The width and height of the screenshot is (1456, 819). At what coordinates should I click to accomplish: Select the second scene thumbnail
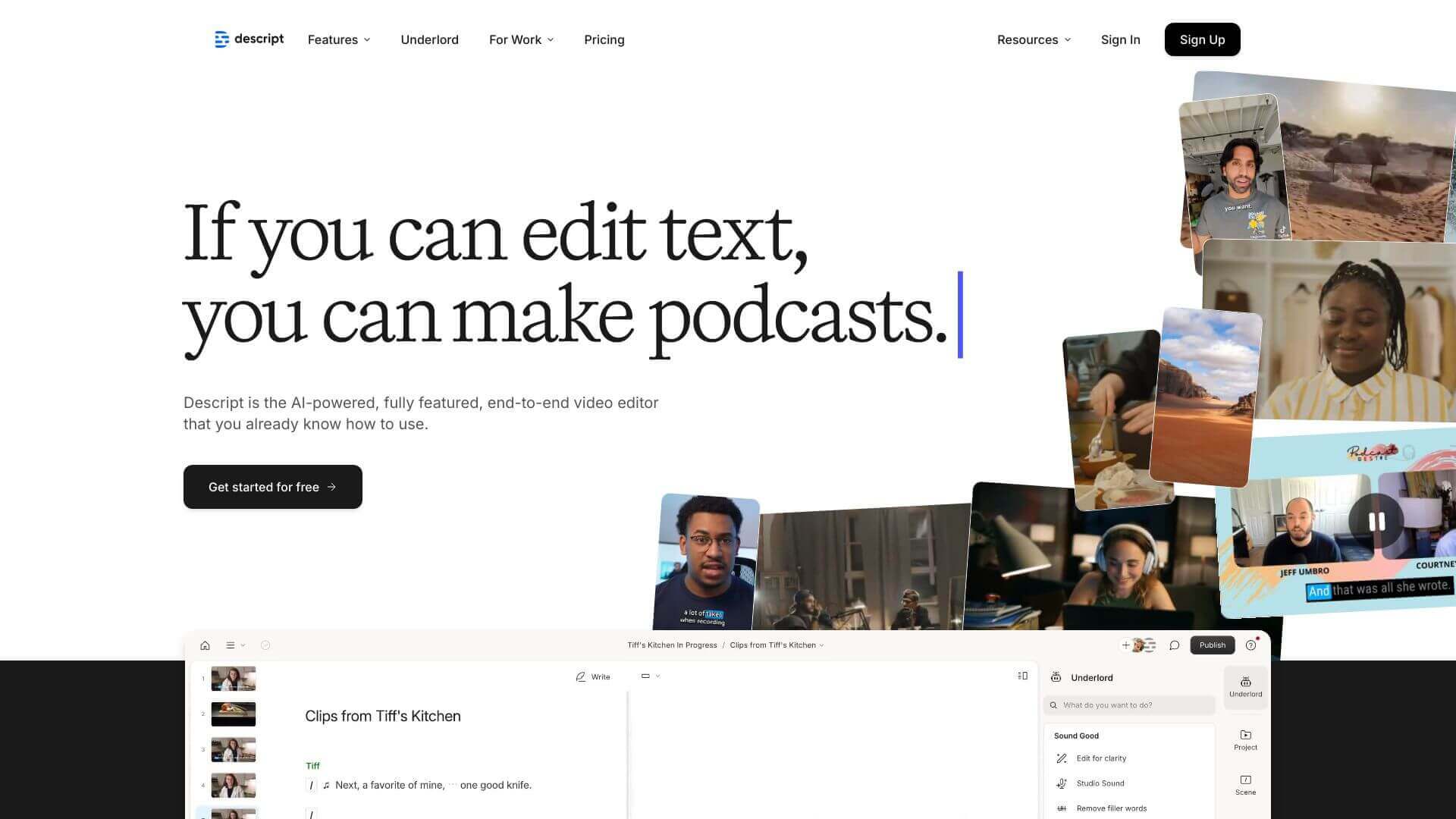pos(233,714)
